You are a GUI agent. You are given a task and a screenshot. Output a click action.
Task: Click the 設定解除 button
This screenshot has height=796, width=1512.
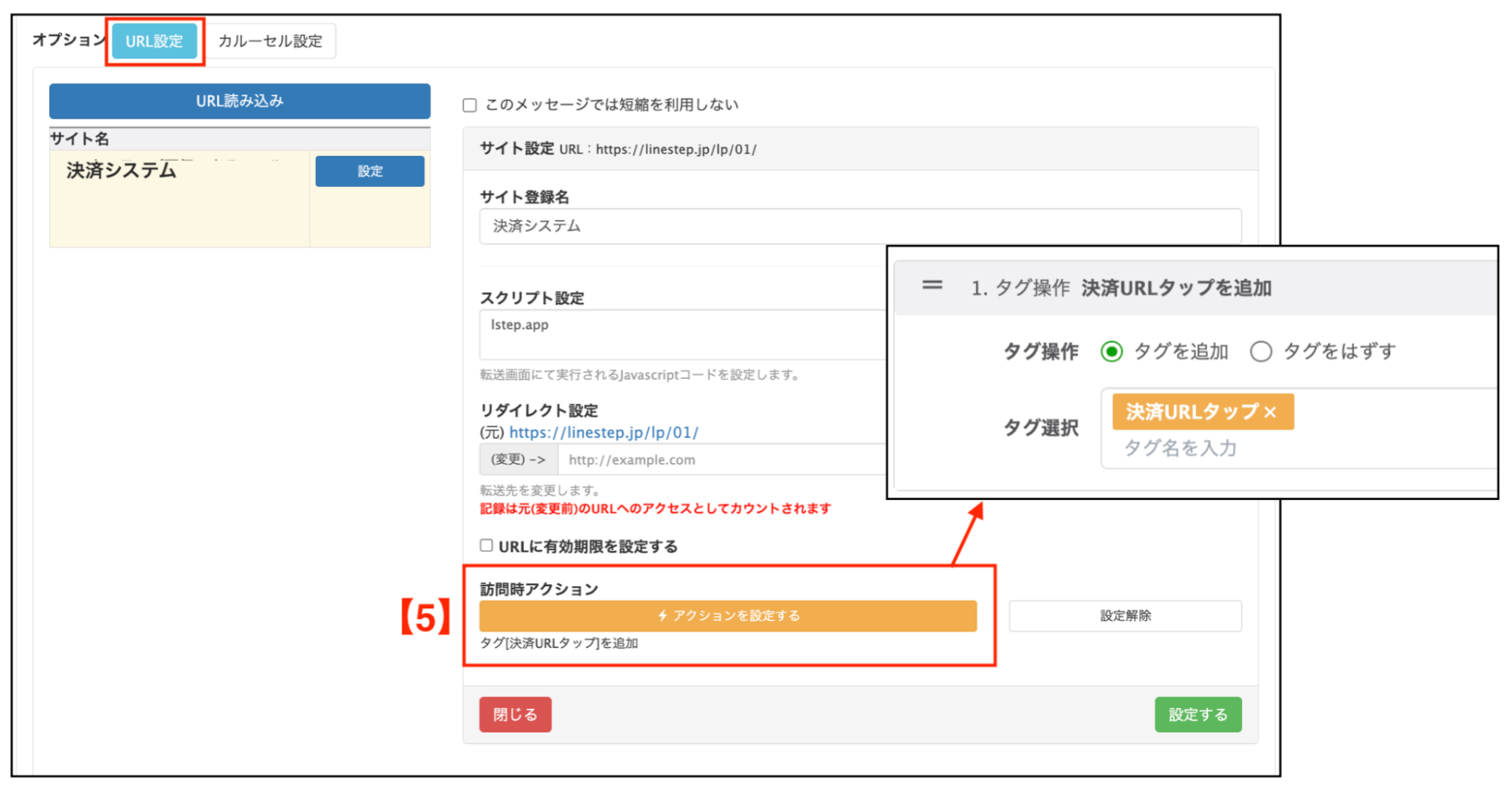click(1125, 615)
